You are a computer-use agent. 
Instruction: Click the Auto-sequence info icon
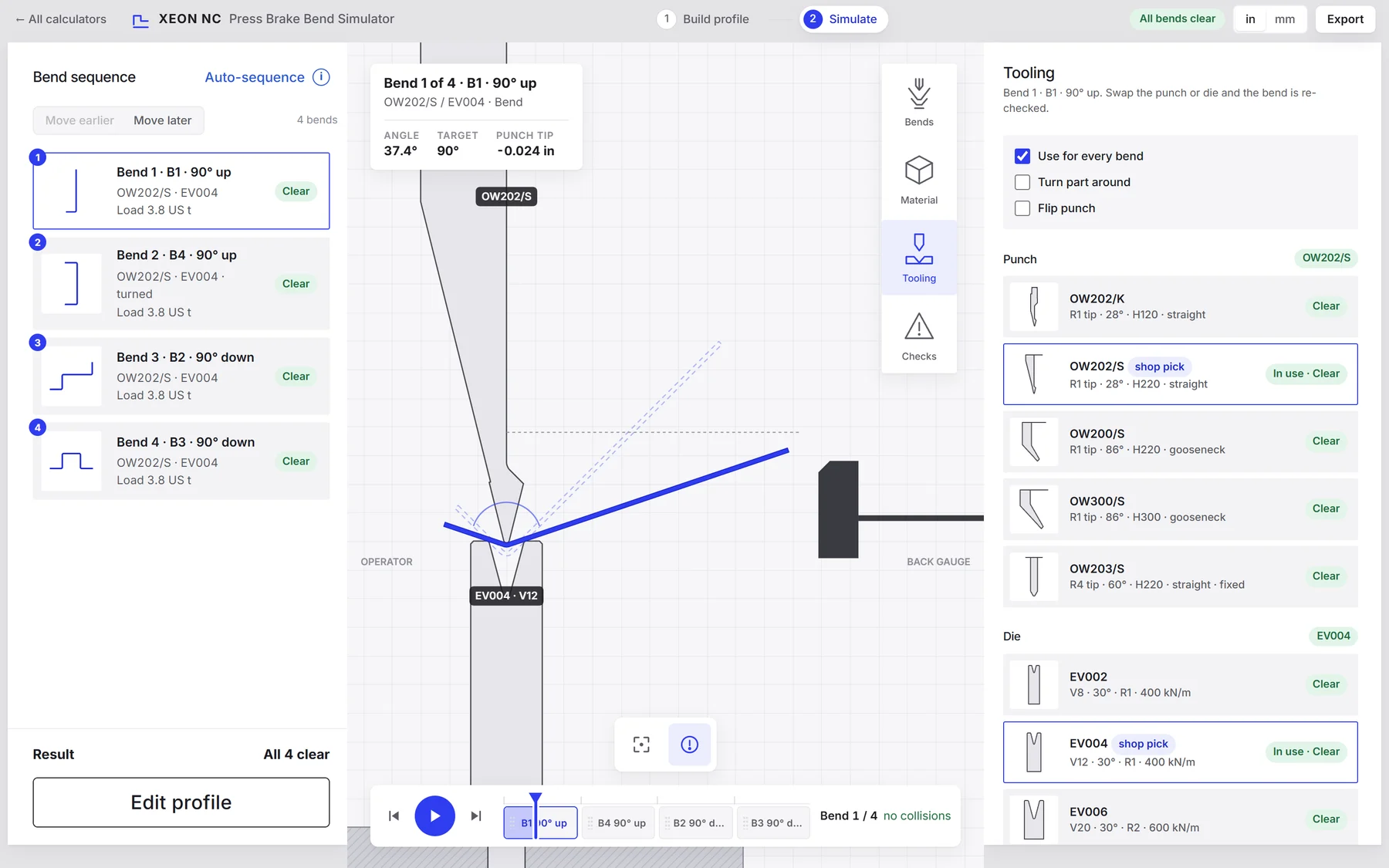[x=321, y=77]
